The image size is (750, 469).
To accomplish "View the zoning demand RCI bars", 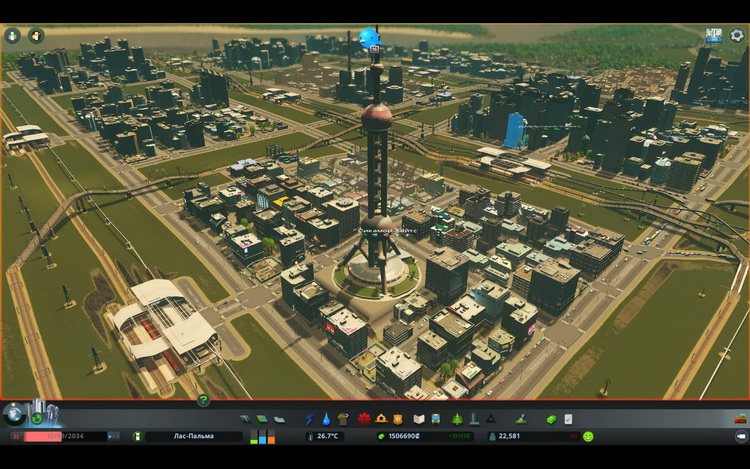I will (263, 436).
